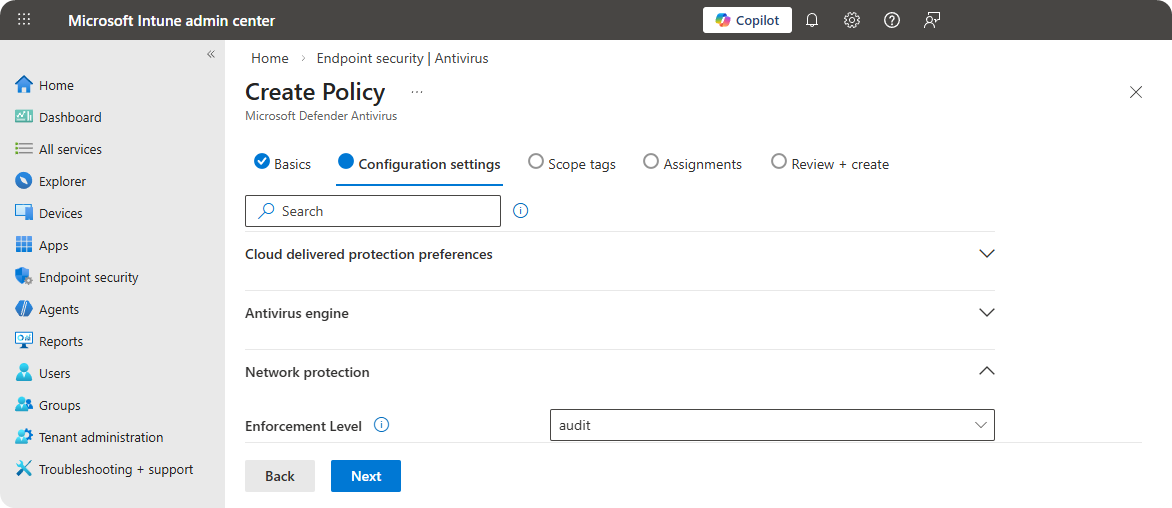Click the Back button
Screen dimensions: 1172x508
tap(280, 476)
